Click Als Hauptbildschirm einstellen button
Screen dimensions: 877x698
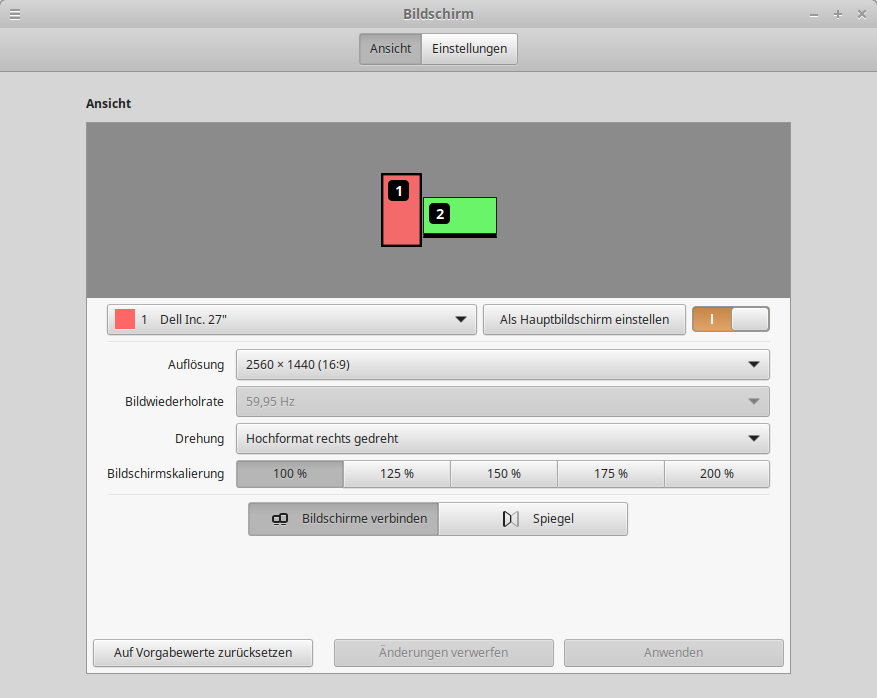click(584, 319)
